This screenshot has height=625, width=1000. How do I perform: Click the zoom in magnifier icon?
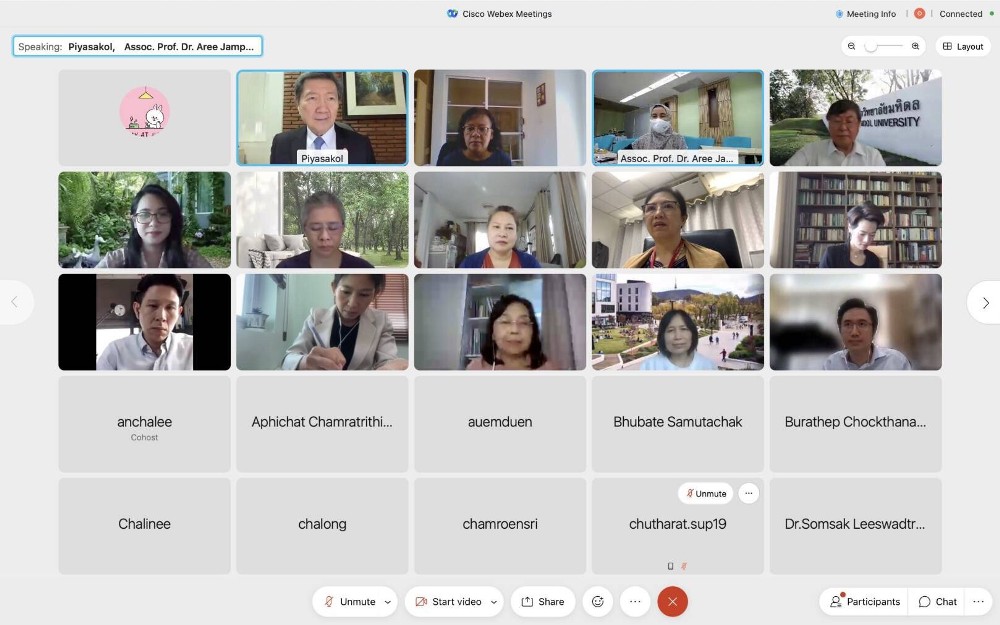pos(915,46)
